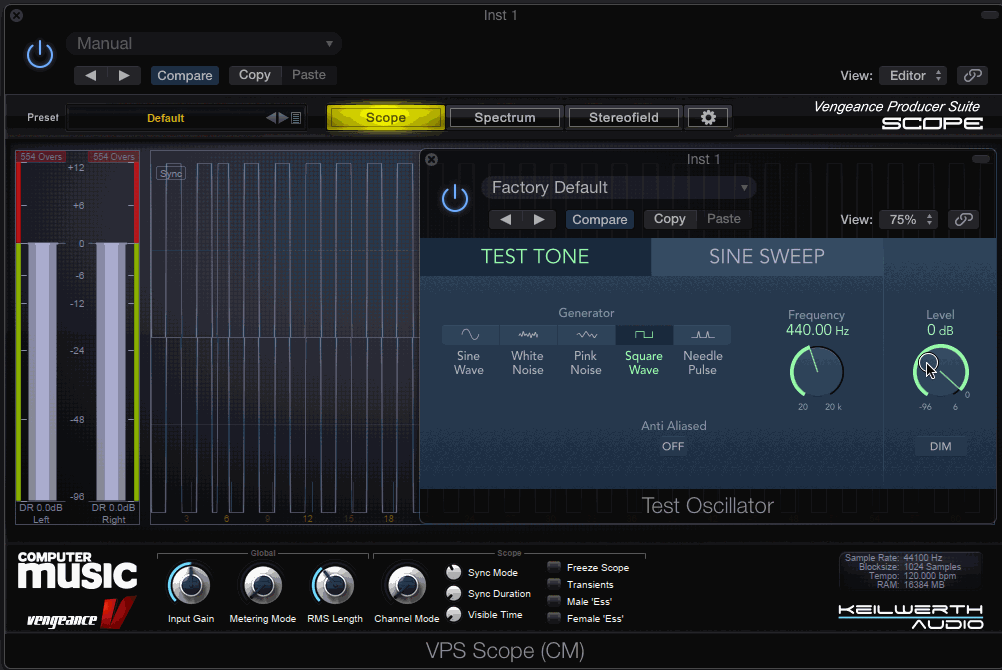Select the TEST TONE tab

[535, 256]
